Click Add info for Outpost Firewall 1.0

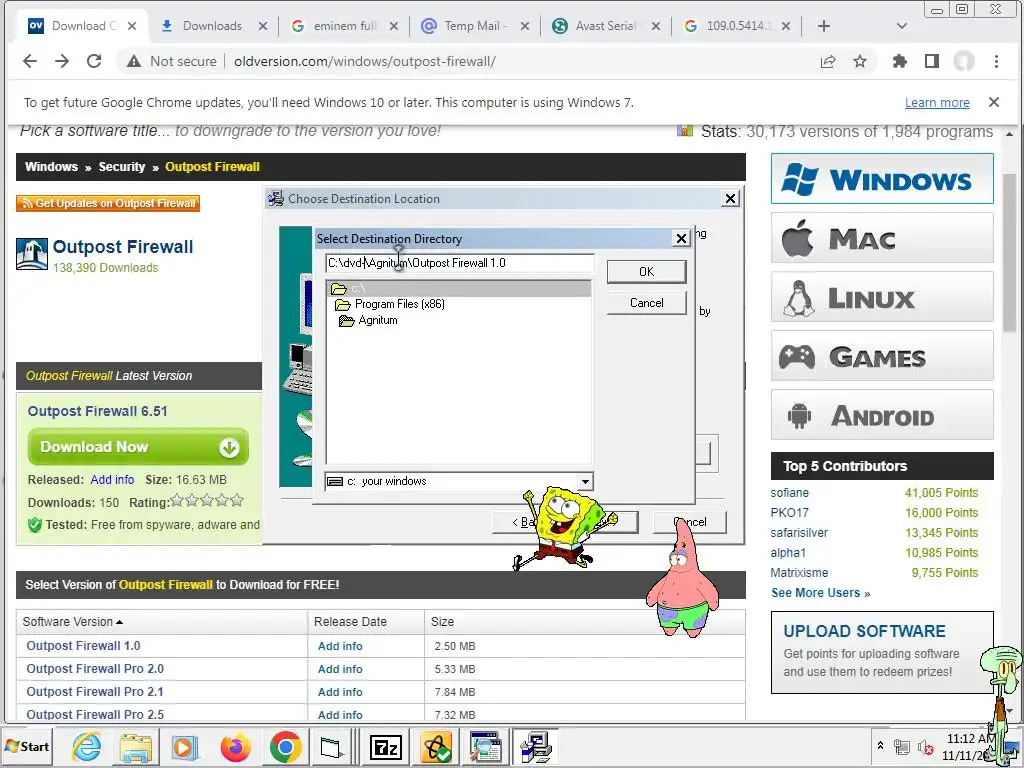coord(340,646)
